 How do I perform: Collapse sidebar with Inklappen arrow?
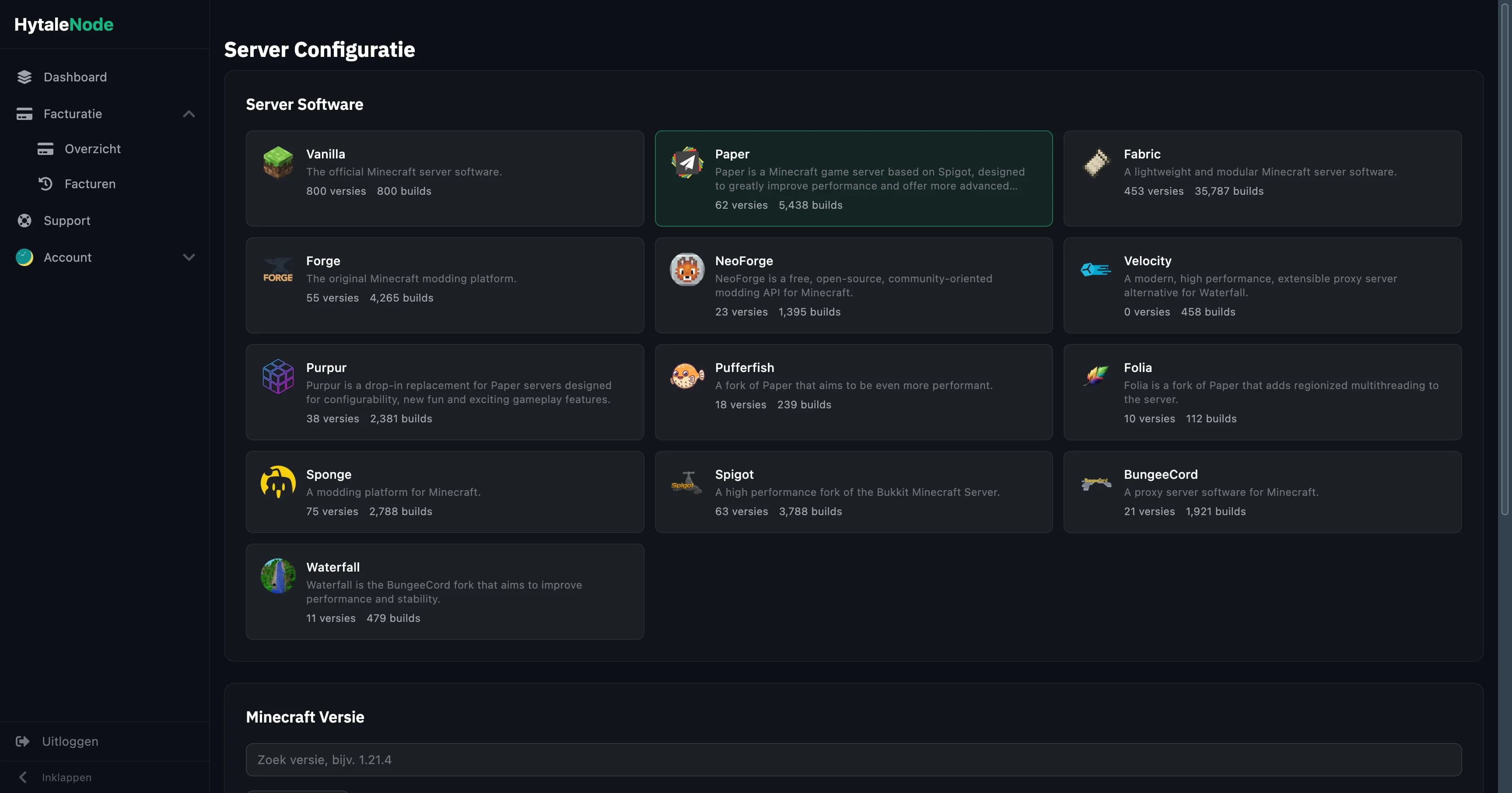[23, 777]
